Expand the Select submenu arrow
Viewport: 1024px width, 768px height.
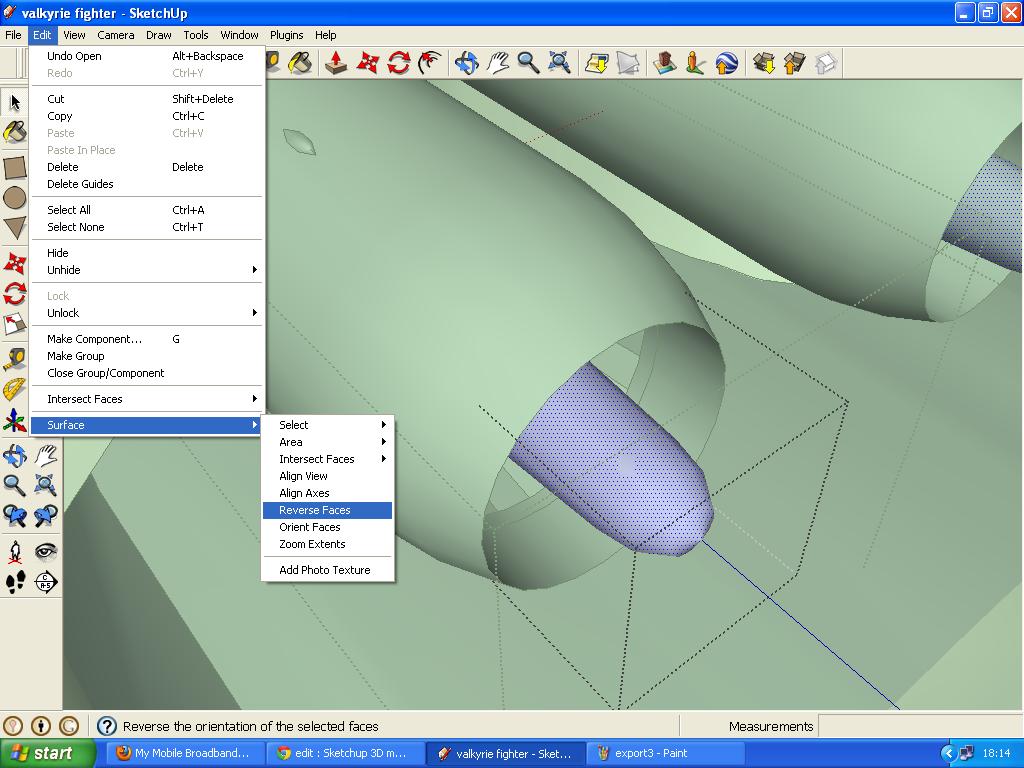[384, 425]
